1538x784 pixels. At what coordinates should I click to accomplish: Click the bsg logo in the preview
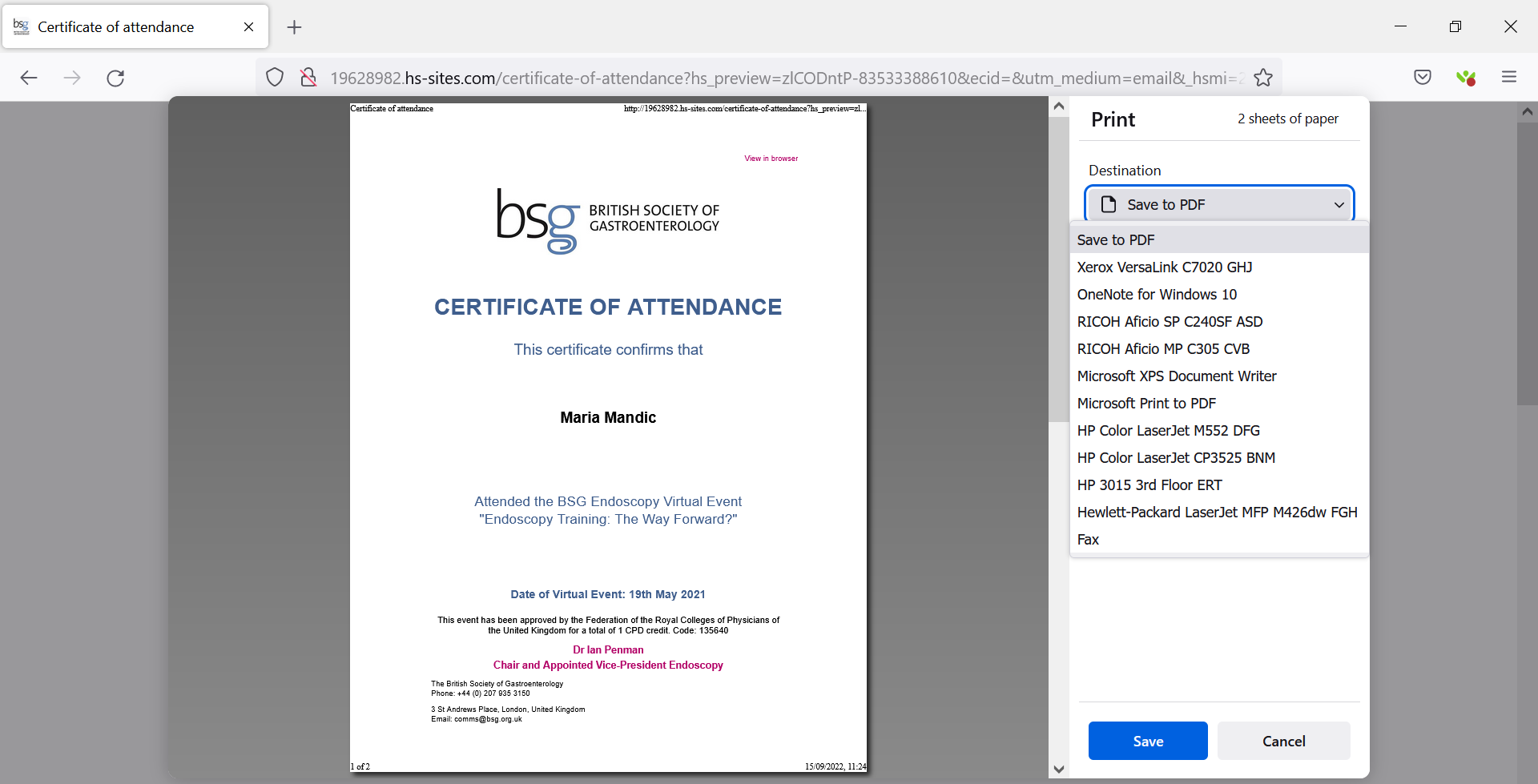click(608, 221)
